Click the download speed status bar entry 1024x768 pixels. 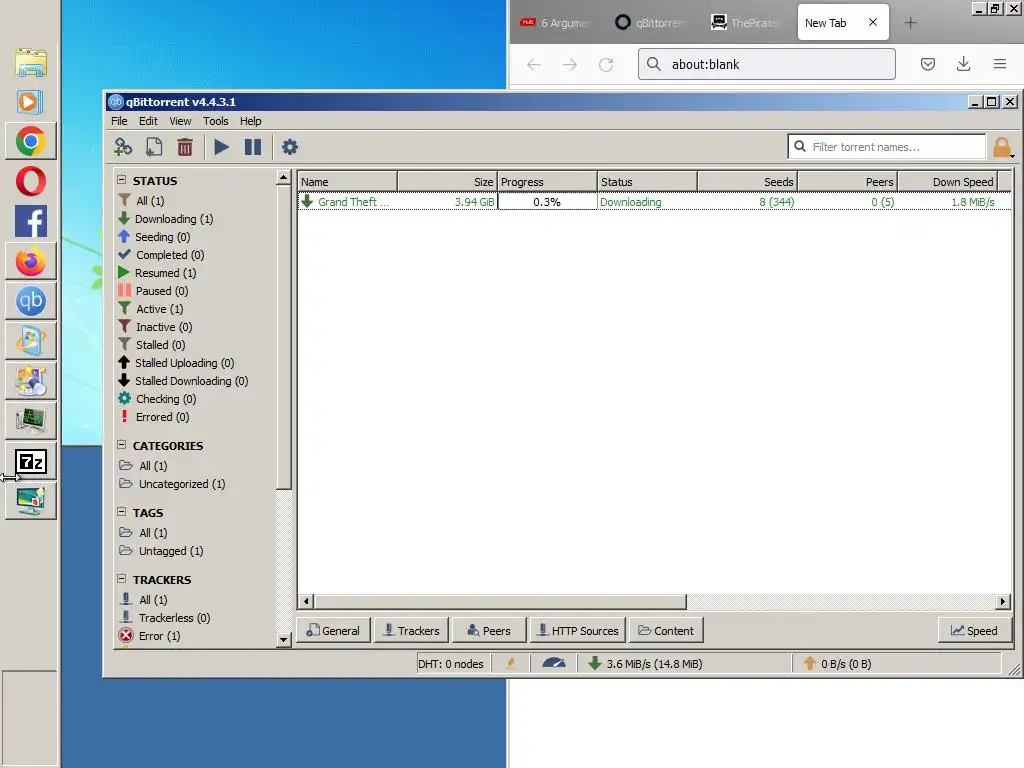tap(645, 664)
